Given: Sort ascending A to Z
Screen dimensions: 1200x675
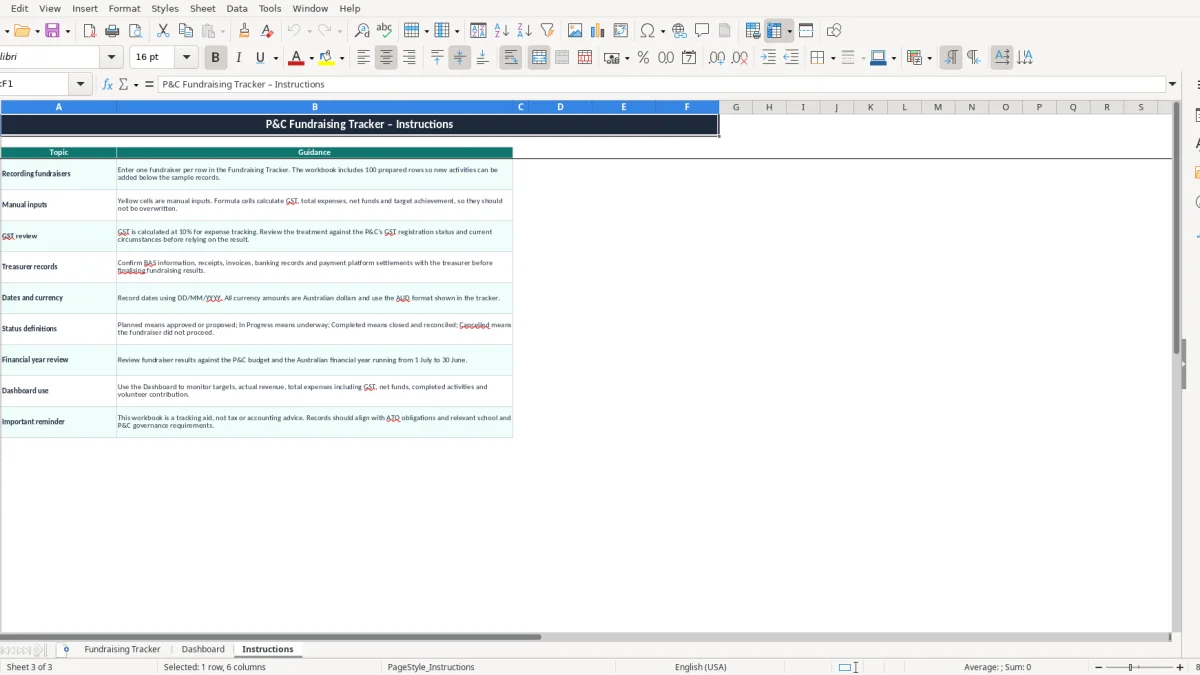Looking at the screenshot, I should coord(502,31).
